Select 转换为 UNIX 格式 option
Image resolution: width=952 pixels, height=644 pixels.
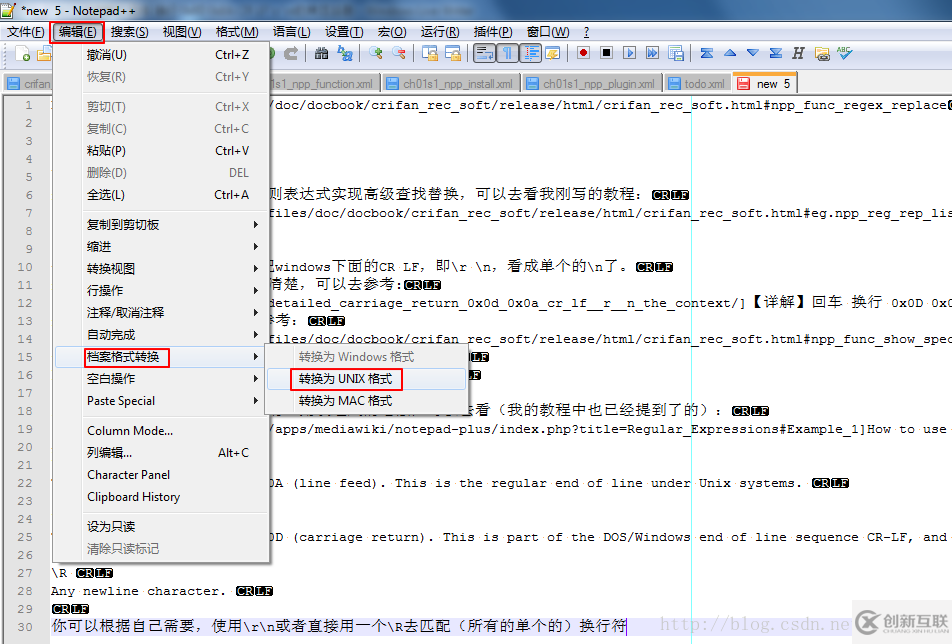366,379
